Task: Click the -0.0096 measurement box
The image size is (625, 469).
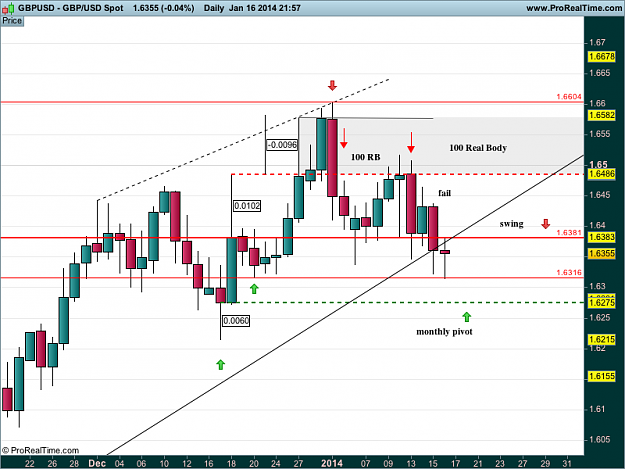Action: pos(282,145)
